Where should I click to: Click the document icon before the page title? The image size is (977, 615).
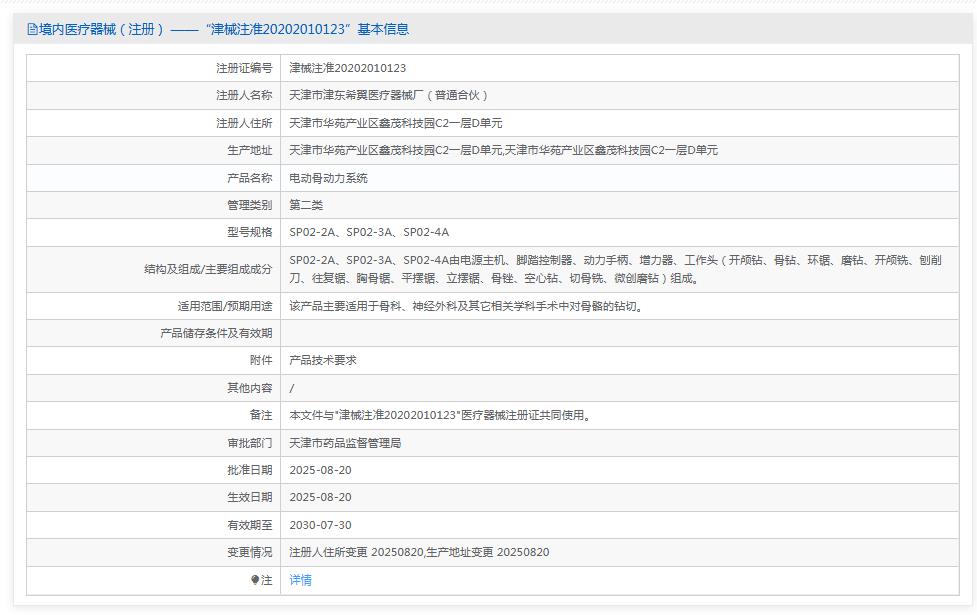(30, 28)
